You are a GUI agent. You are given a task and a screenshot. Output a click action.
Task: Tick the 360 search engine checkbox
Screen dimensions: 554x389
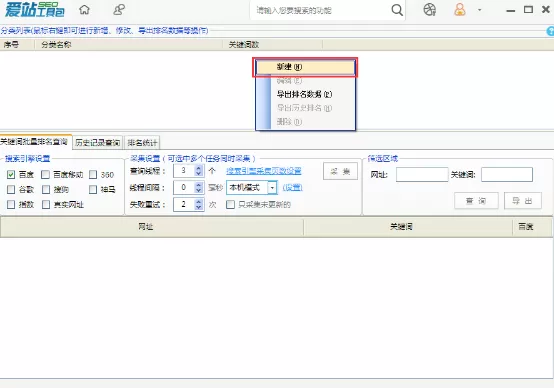point(93,175)
